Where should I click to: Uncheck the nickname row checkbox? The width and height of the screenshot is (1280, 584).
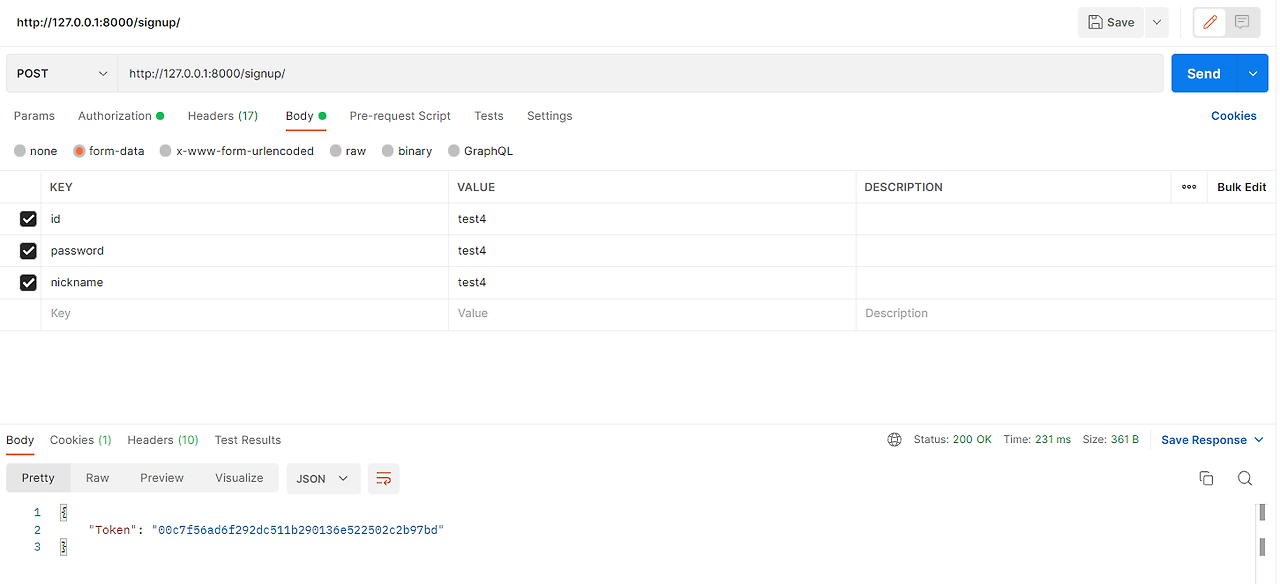28,283
